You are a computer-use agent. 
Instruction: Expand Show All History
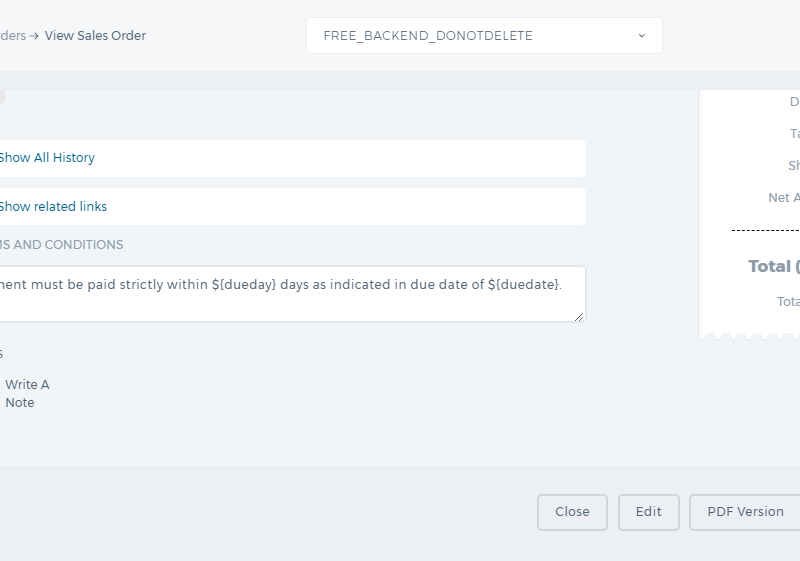pos(47,158)
